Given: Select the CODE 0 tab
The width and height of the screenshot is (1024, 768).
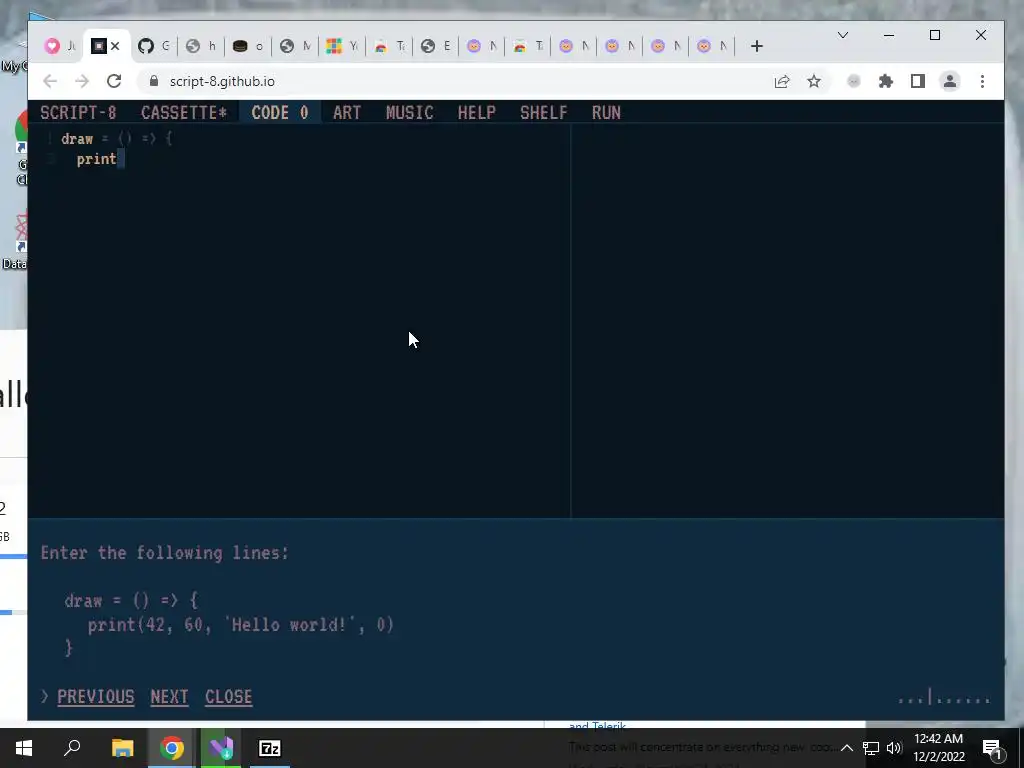Looking at the screenshot, I should coord(280,112).
